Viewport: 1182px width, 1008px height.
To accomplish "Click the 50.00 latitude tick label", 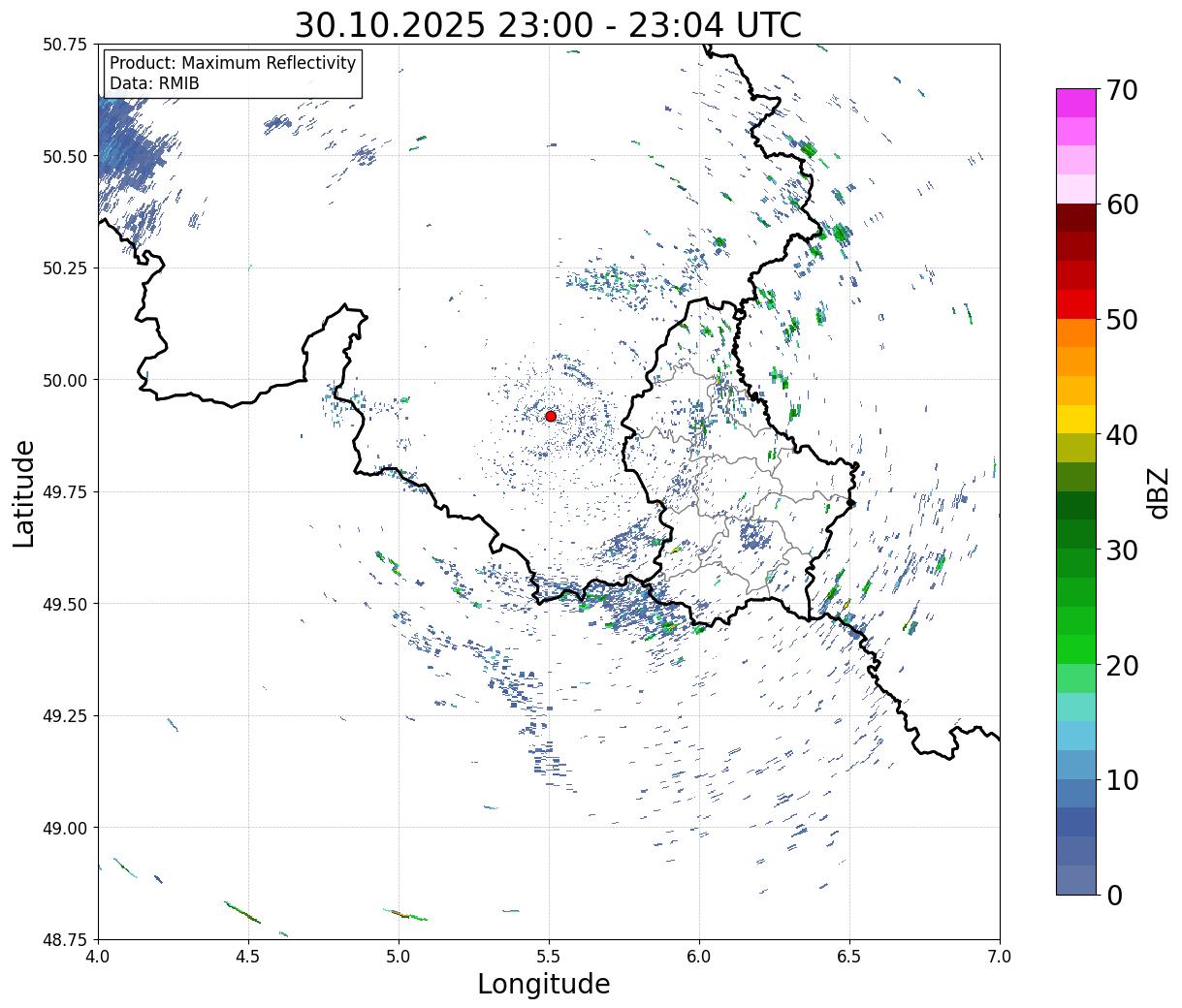I will coord(65,380).
